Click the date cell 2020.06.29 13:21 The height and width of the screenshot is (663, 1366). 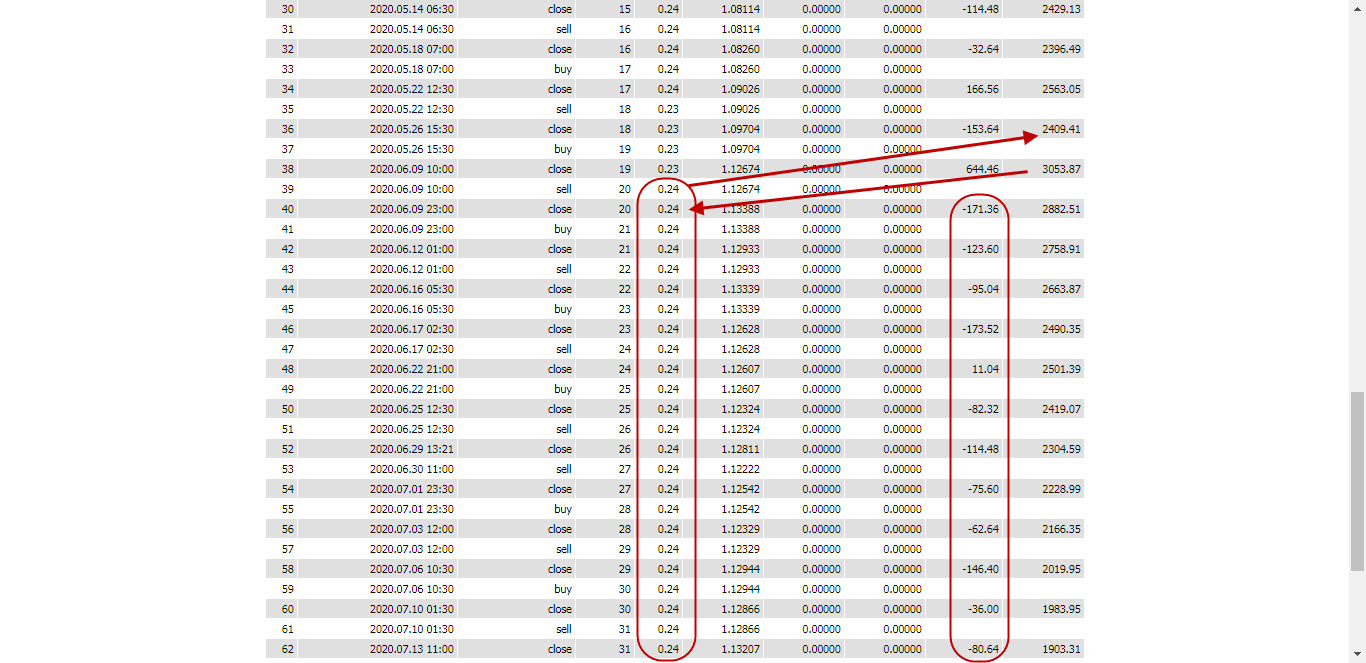[x=411, y=449]
